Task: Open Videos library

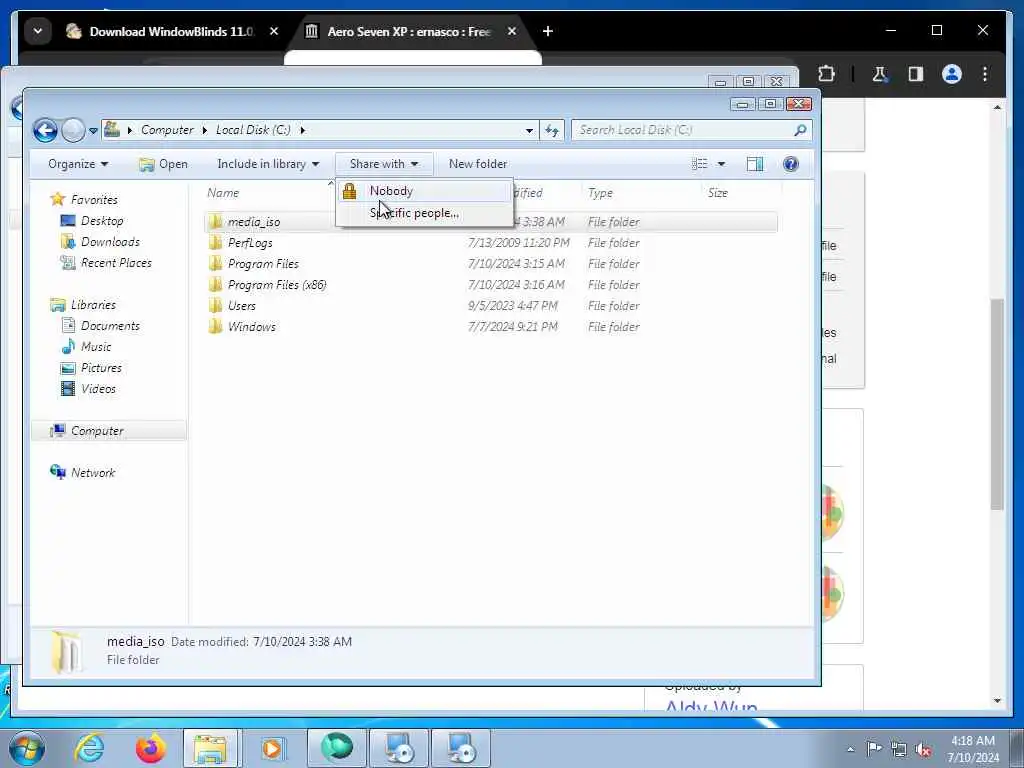Action: tap(98, 389)
